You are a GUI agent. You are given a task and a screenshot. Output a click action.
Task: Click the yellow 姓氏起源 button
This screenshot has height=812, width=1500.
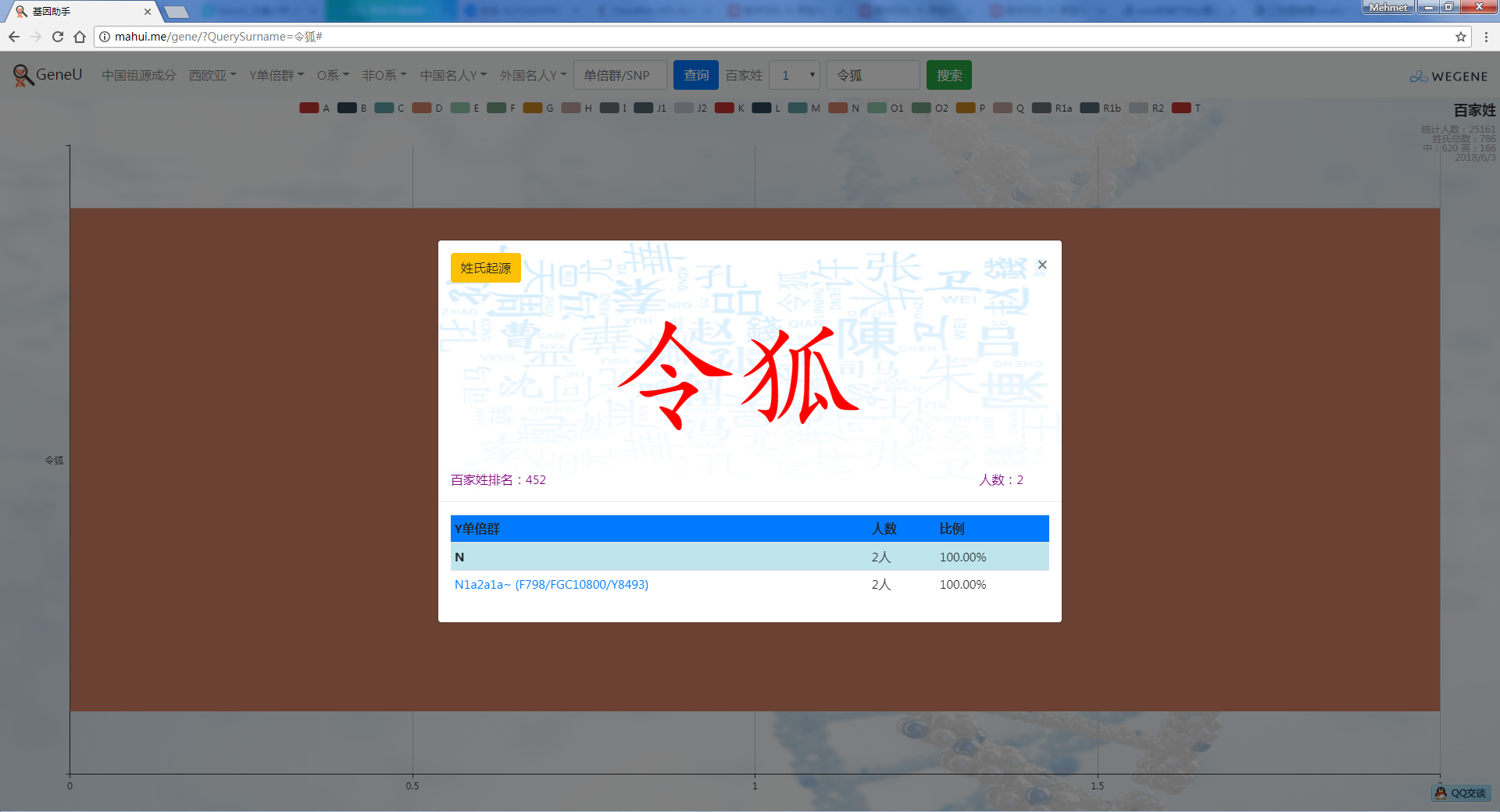(x=486, y=268)
